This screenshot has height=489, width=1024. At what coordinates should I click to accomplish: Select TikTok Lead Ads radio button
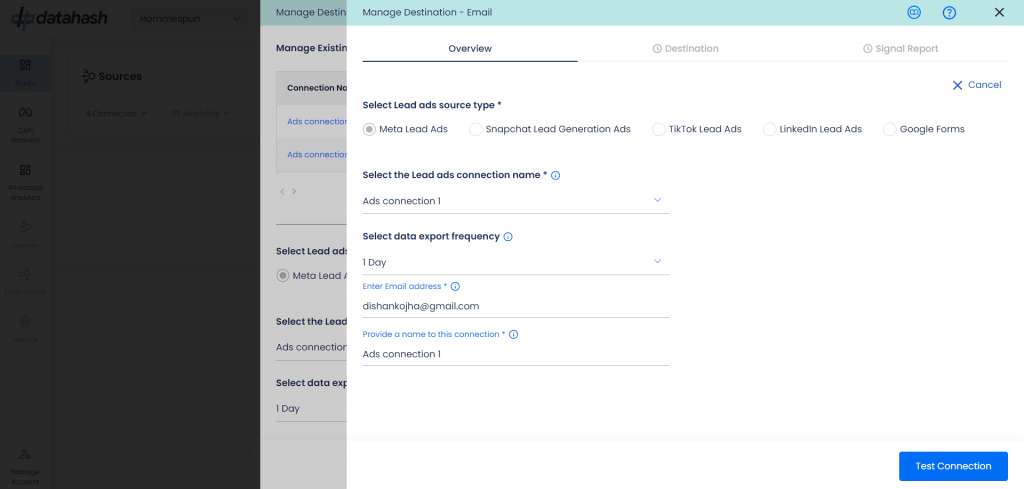click(658, 129)
